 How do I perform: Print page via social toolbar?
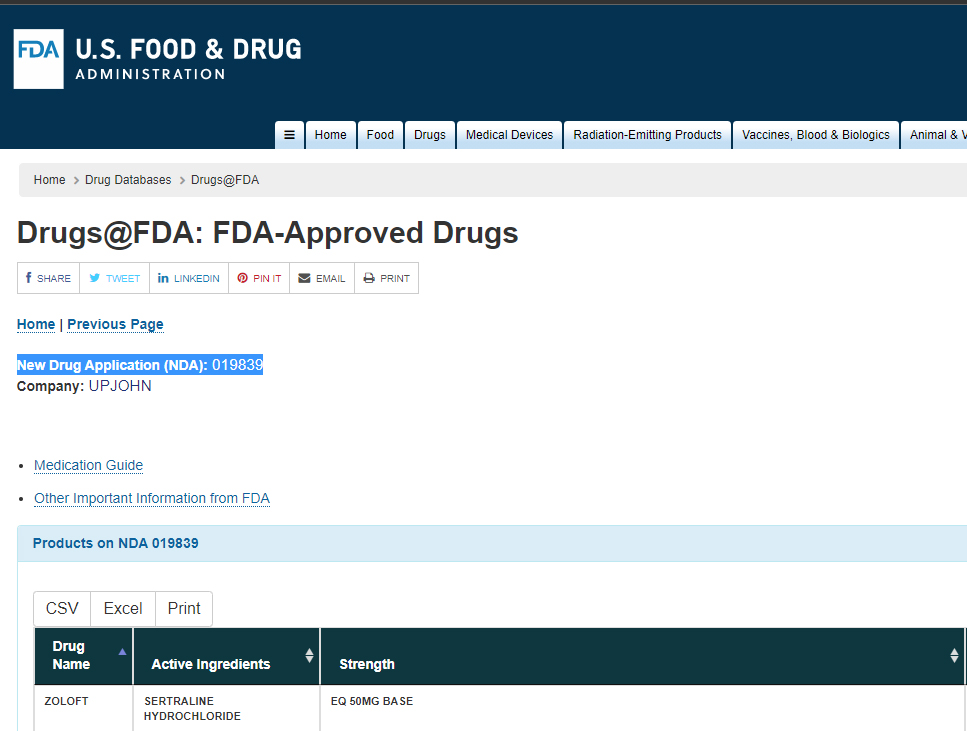387,278
